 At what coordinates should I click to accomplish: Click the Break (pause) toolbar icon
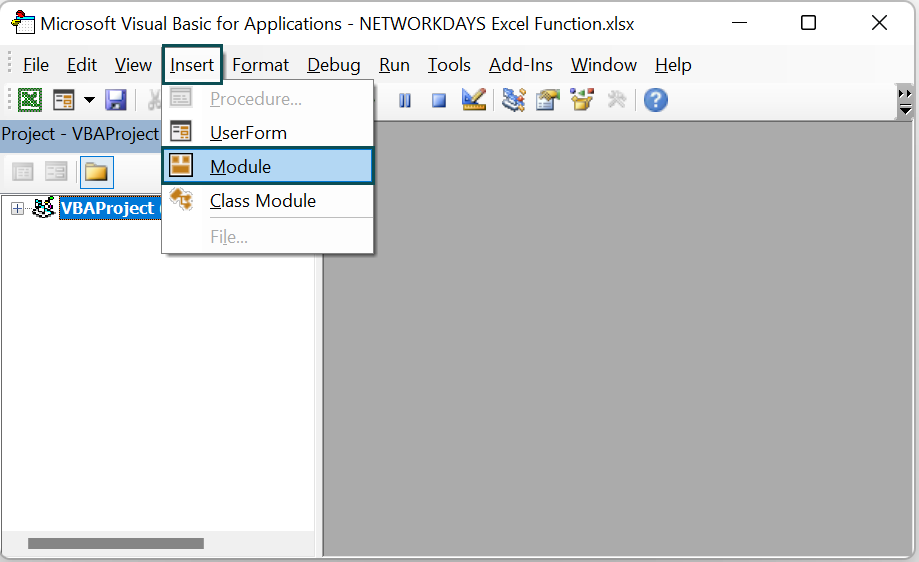click(x=404, y=100)
